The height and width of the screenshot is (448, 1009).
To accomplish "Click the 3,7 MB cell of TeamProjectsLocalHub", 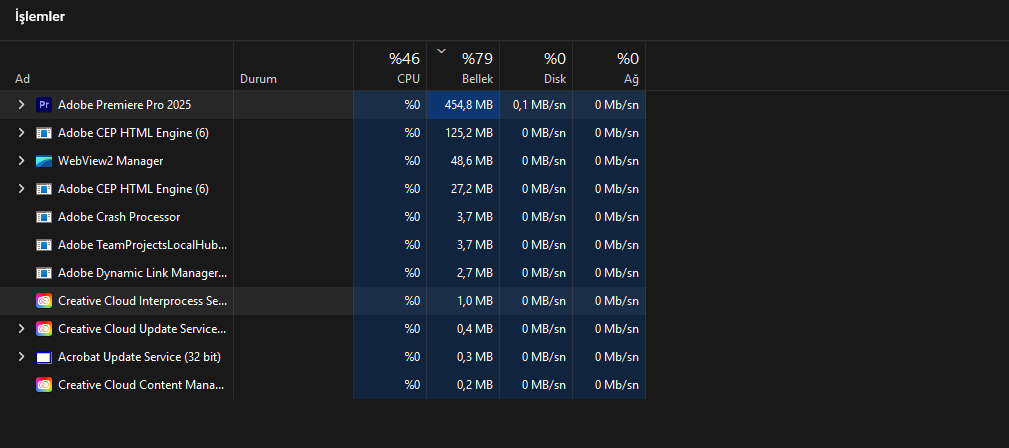I will pos(463,245).
